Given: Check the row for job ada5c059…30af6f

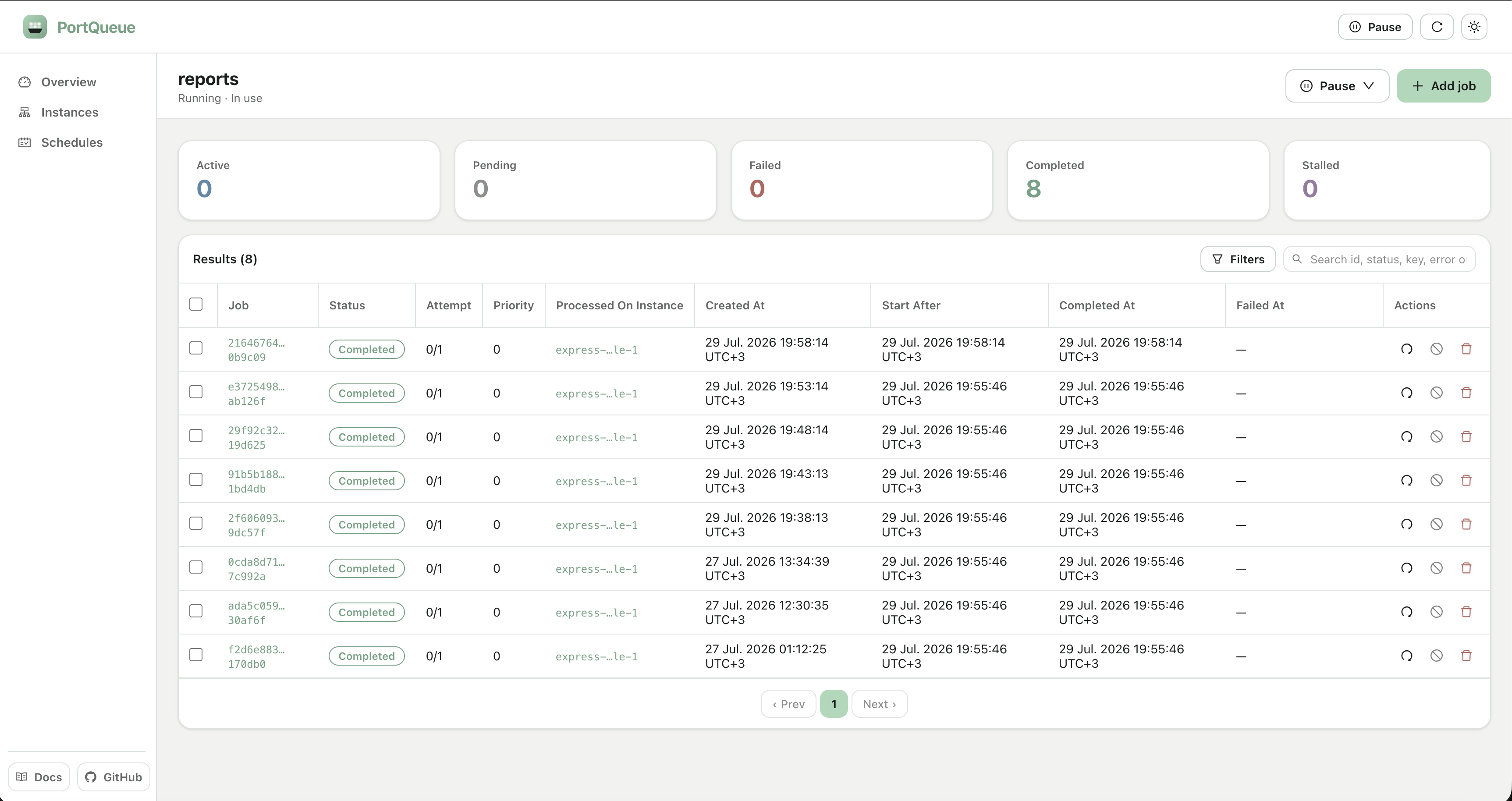Looking at the screenshot, I should pos(196,611).
